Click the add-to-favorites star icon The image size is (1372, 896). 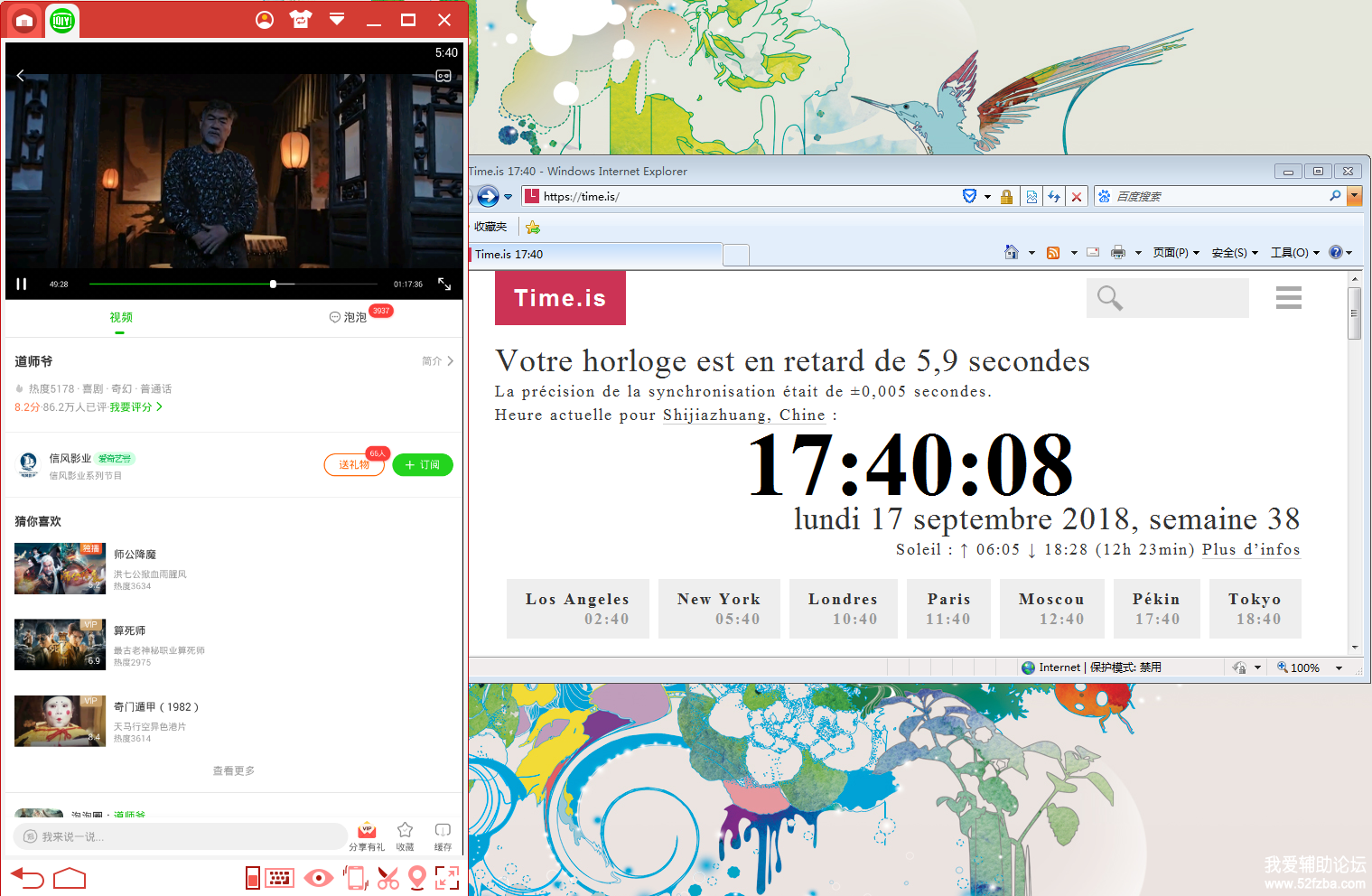pos(533,227)
